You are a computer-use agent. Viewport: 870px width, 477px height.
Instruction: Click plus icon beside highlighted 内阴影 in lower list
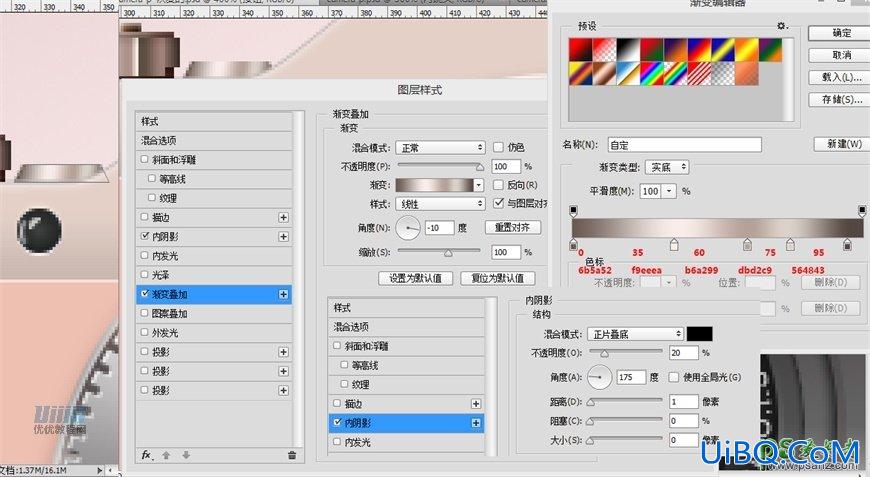point(476,423)
